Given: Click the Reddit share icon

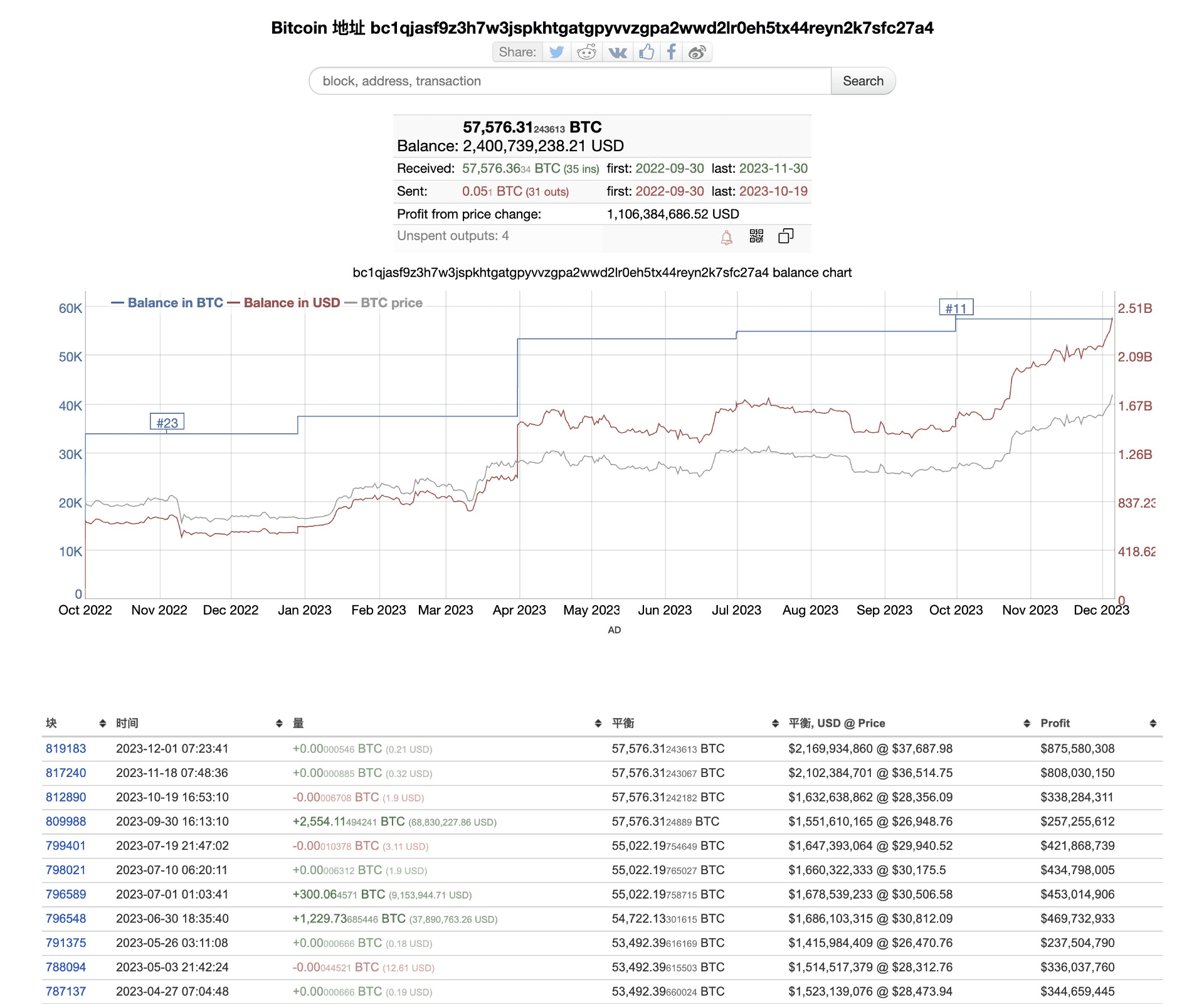Looking at the screenshot, I should 578,54.
